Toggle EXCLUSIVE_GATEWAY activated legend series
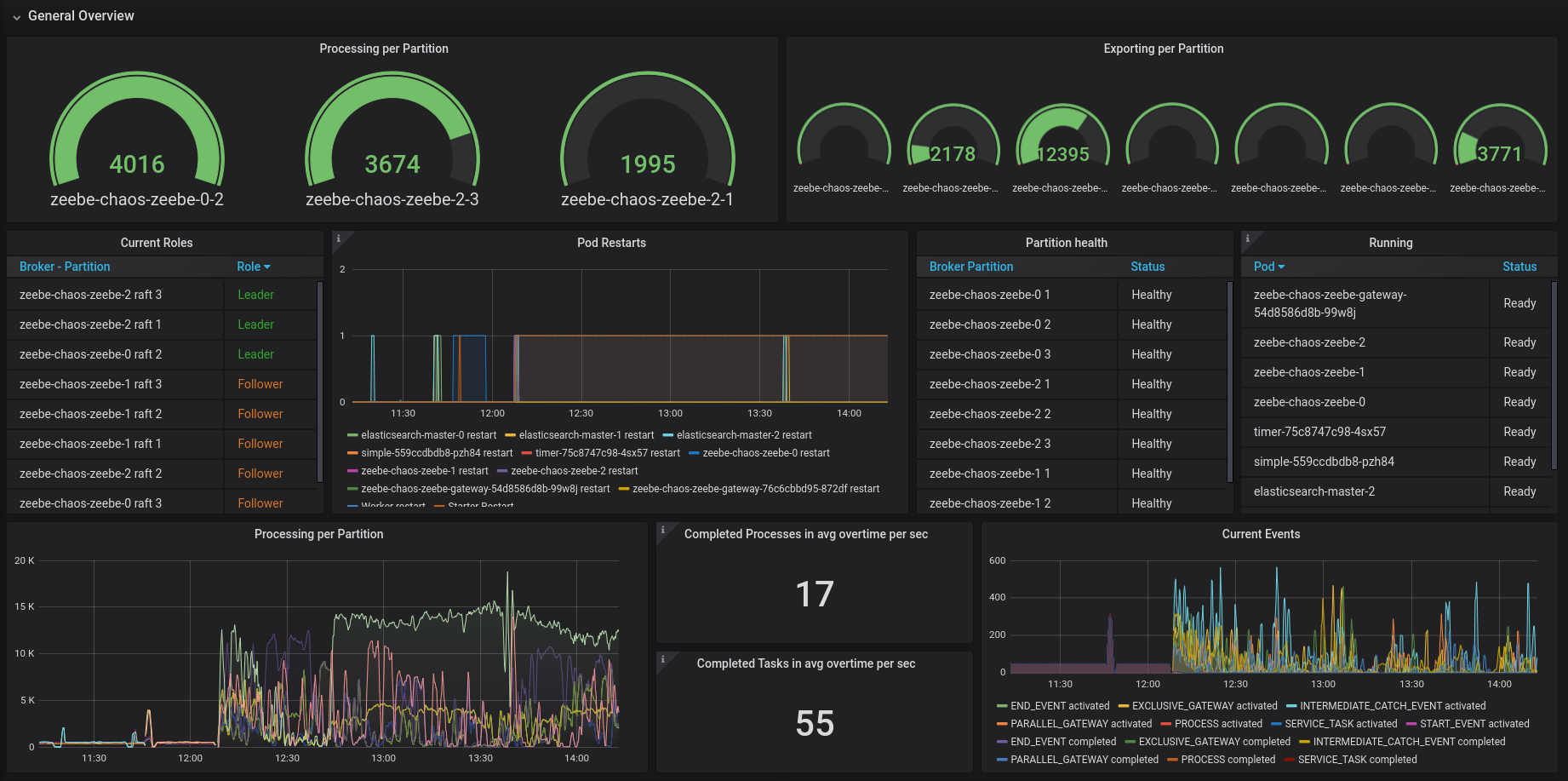1568x781 pixels. [x=1205, y=706]
